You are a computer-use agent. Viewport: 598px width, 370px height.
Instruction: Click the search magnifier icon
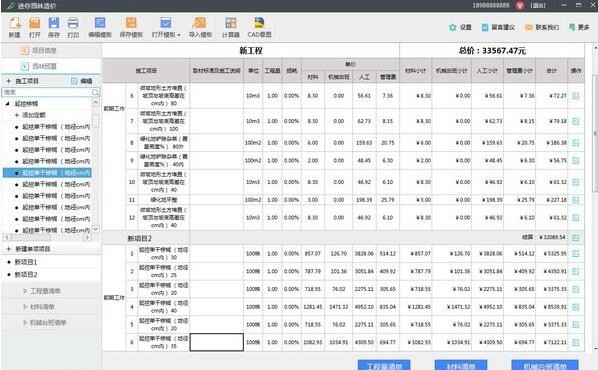coord(95,92)
